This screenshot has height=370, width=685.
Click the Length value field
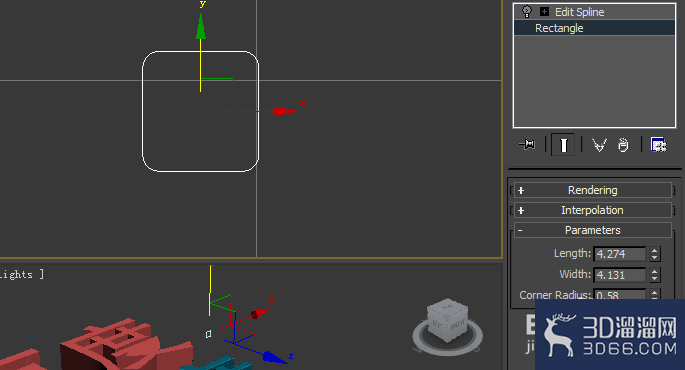(x=619, y=254)
